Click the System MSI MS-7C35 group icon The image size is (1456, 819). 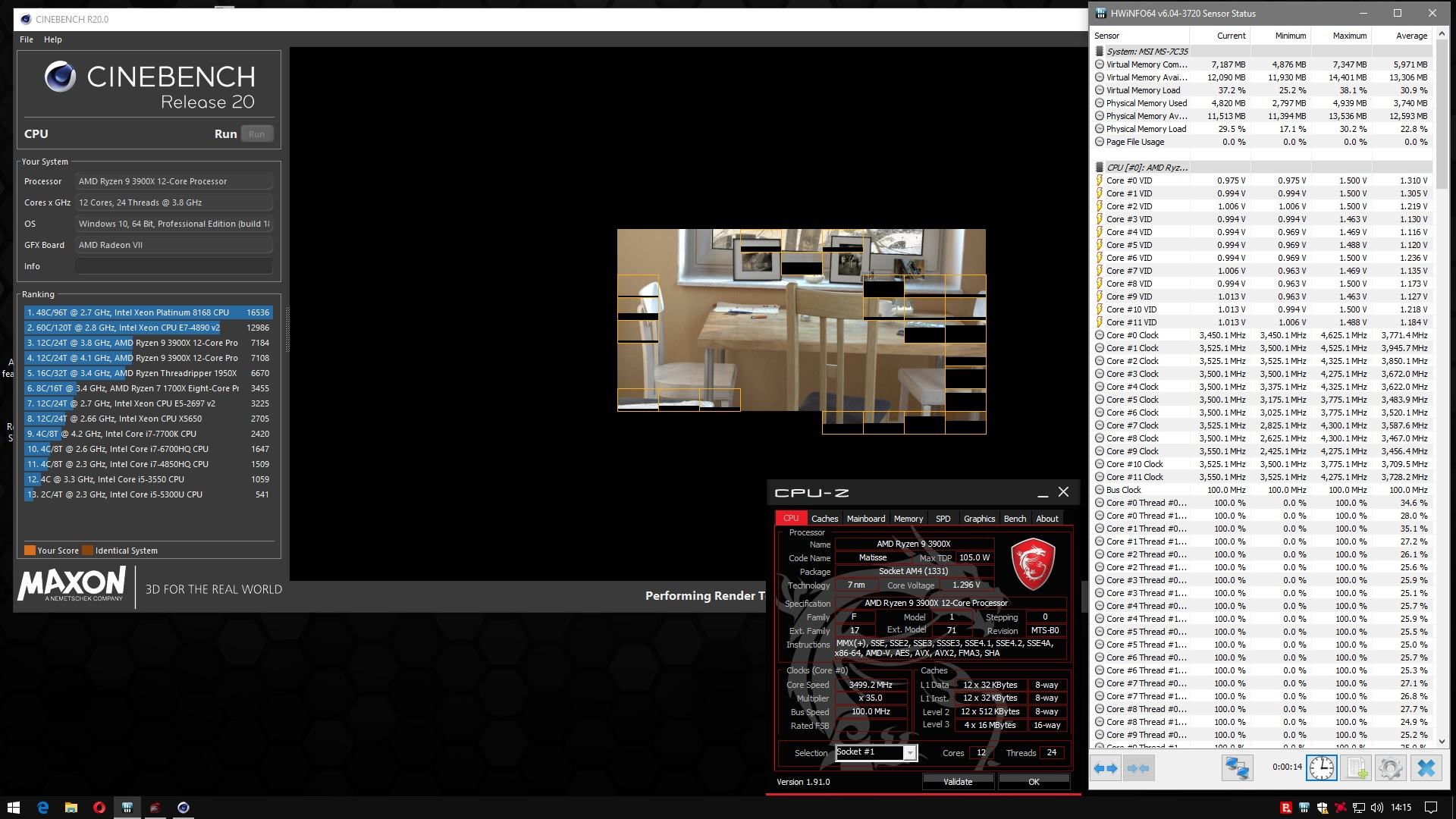(x=1100, y=52)
